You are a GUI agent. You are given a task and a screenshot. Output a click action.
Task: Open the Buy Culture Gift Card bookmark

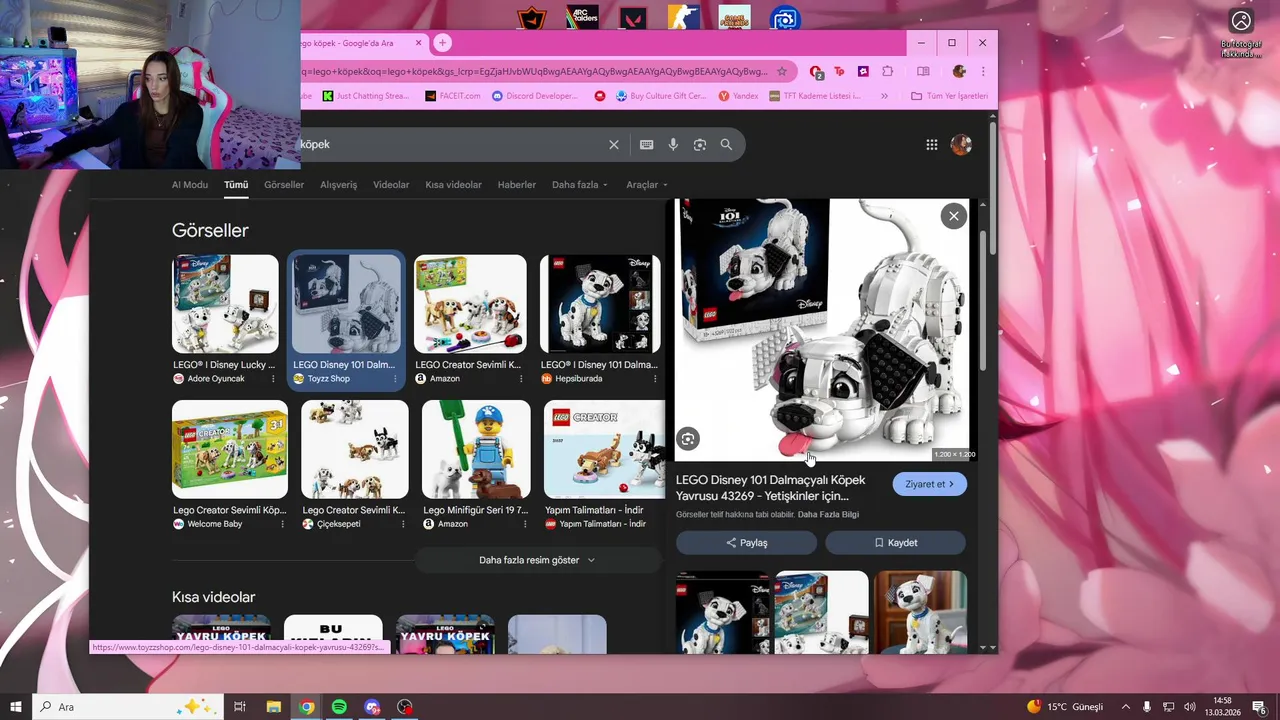coord(662,96)
